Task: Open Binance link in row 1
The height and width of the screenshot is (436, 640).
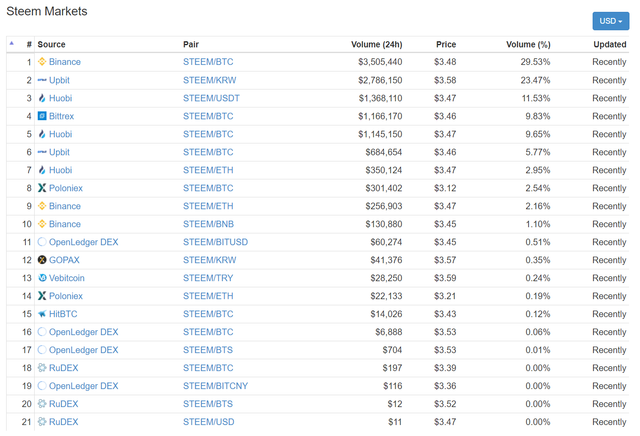Action: tap(65, 62)
